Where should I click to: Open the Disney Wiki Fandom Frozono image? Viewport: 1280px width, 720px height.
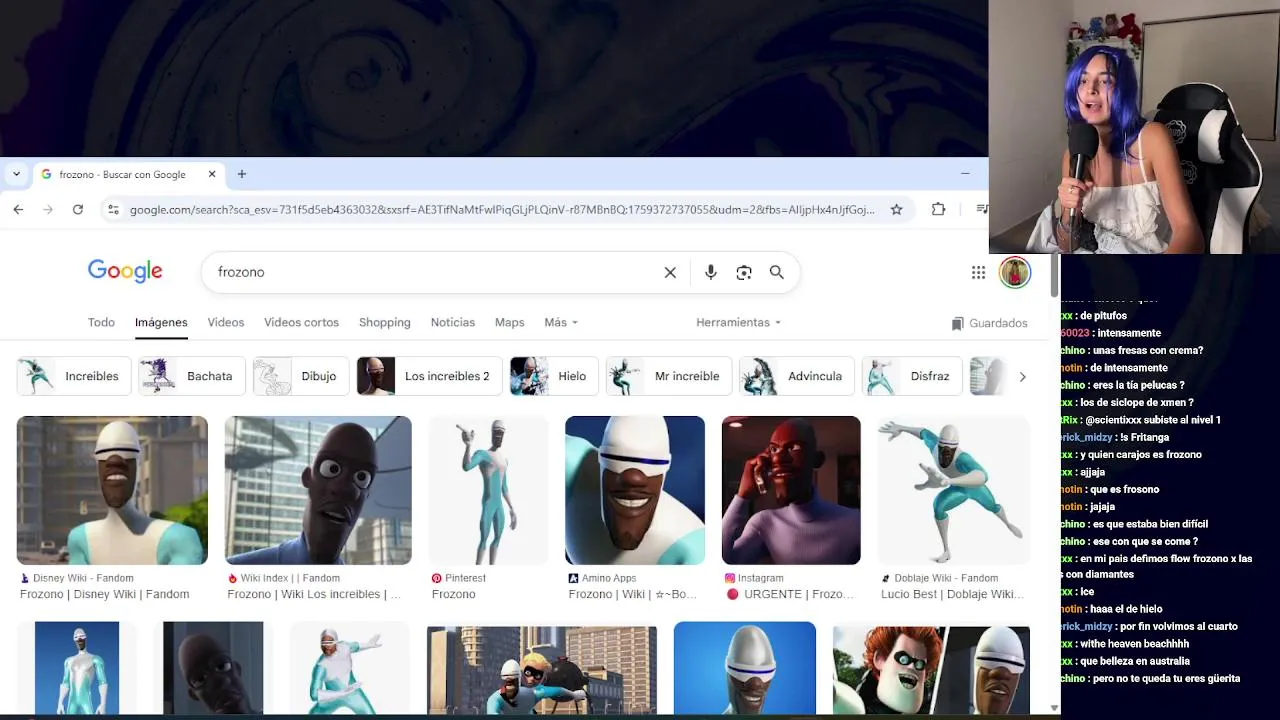(x=112, y=490)
